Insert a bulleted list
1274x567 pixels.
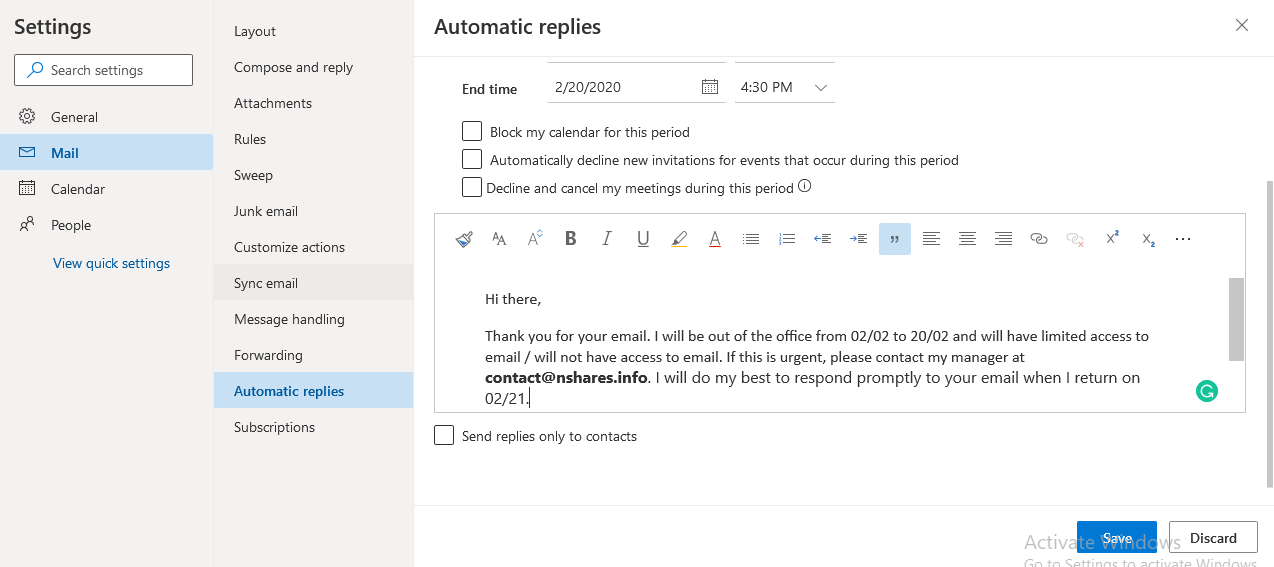(x=751, y=239)
